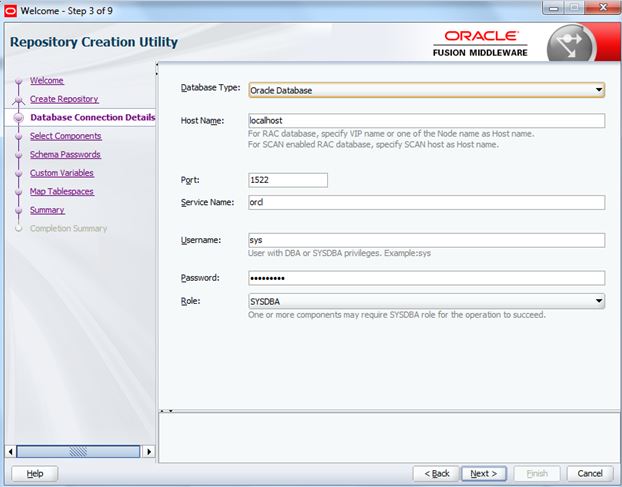Click the Port field containing 1522

(x=288, y=180)
